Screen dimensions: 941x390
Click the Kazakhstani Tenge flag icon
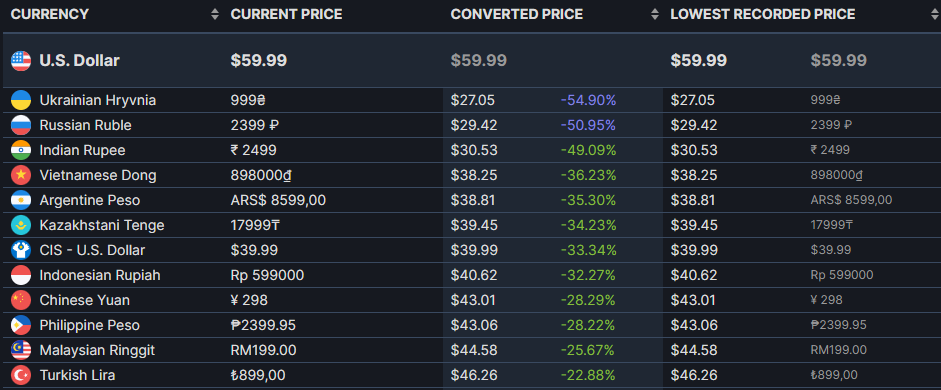tap(21, 225)
